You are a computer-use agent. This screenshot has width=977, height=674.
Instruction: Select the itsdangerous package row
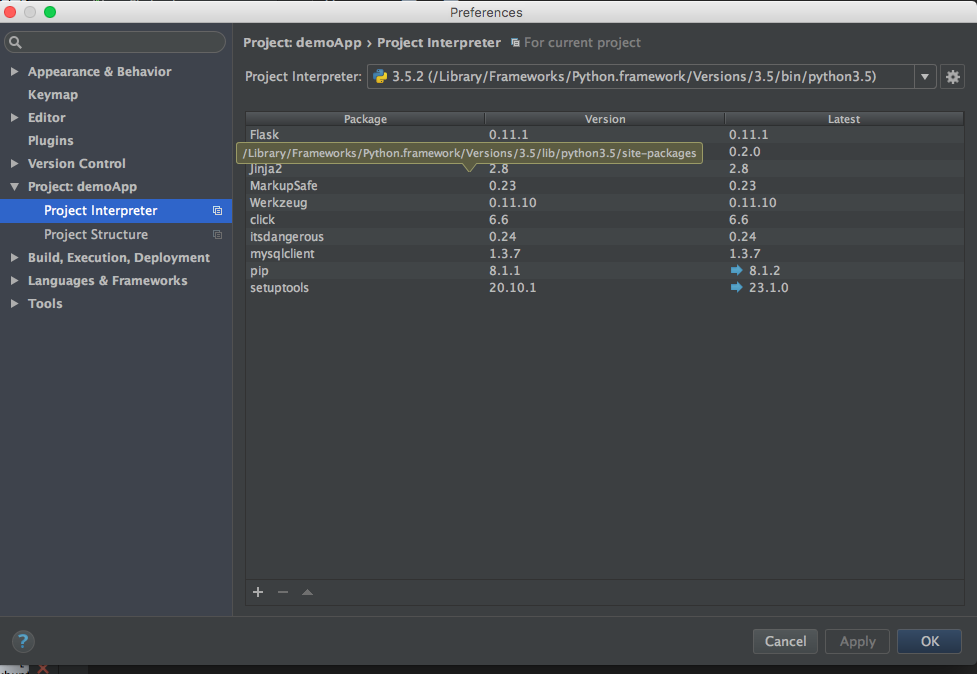point(604,237)
